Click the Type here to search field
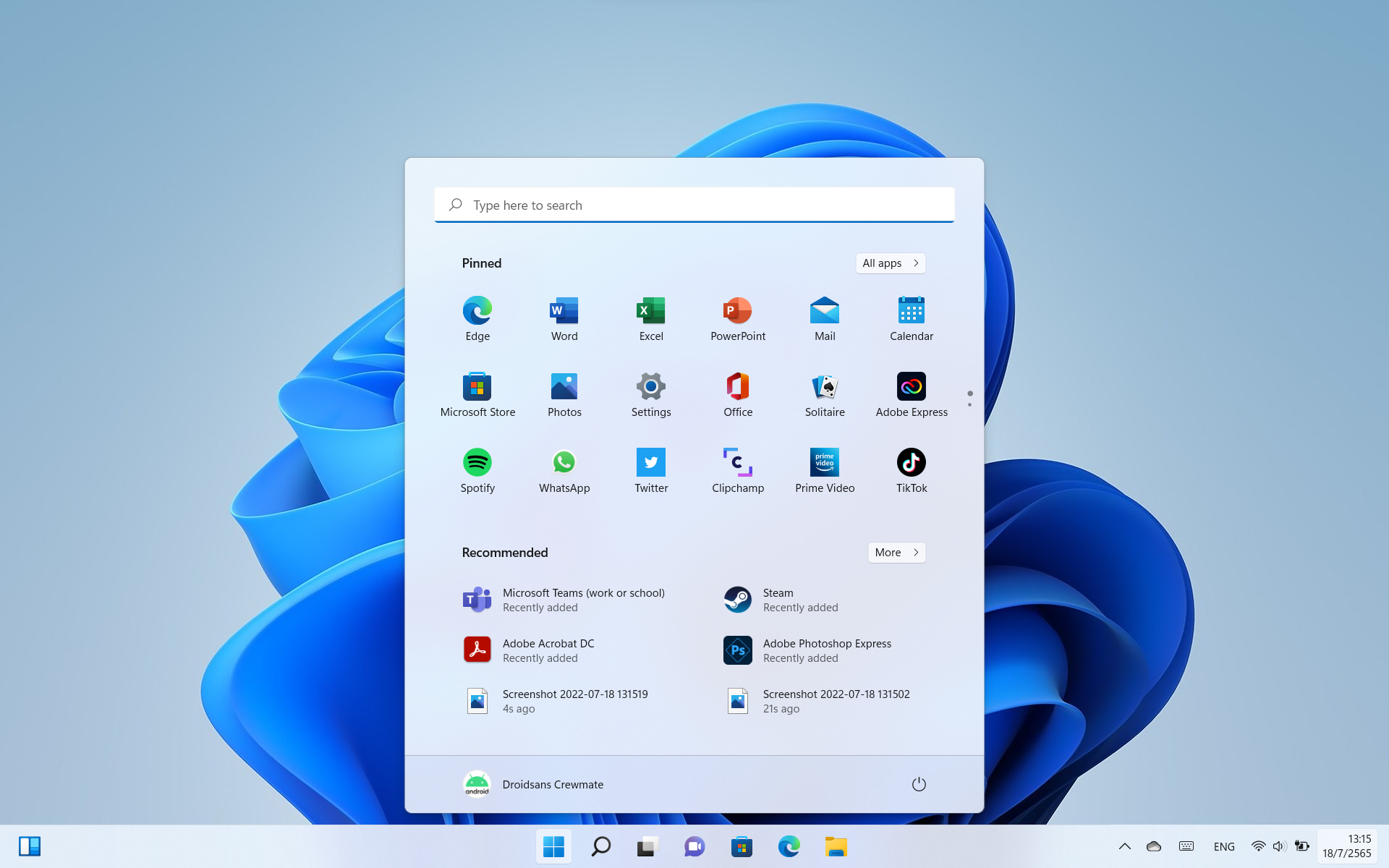The image size is (1389, 868). point(694,205)
